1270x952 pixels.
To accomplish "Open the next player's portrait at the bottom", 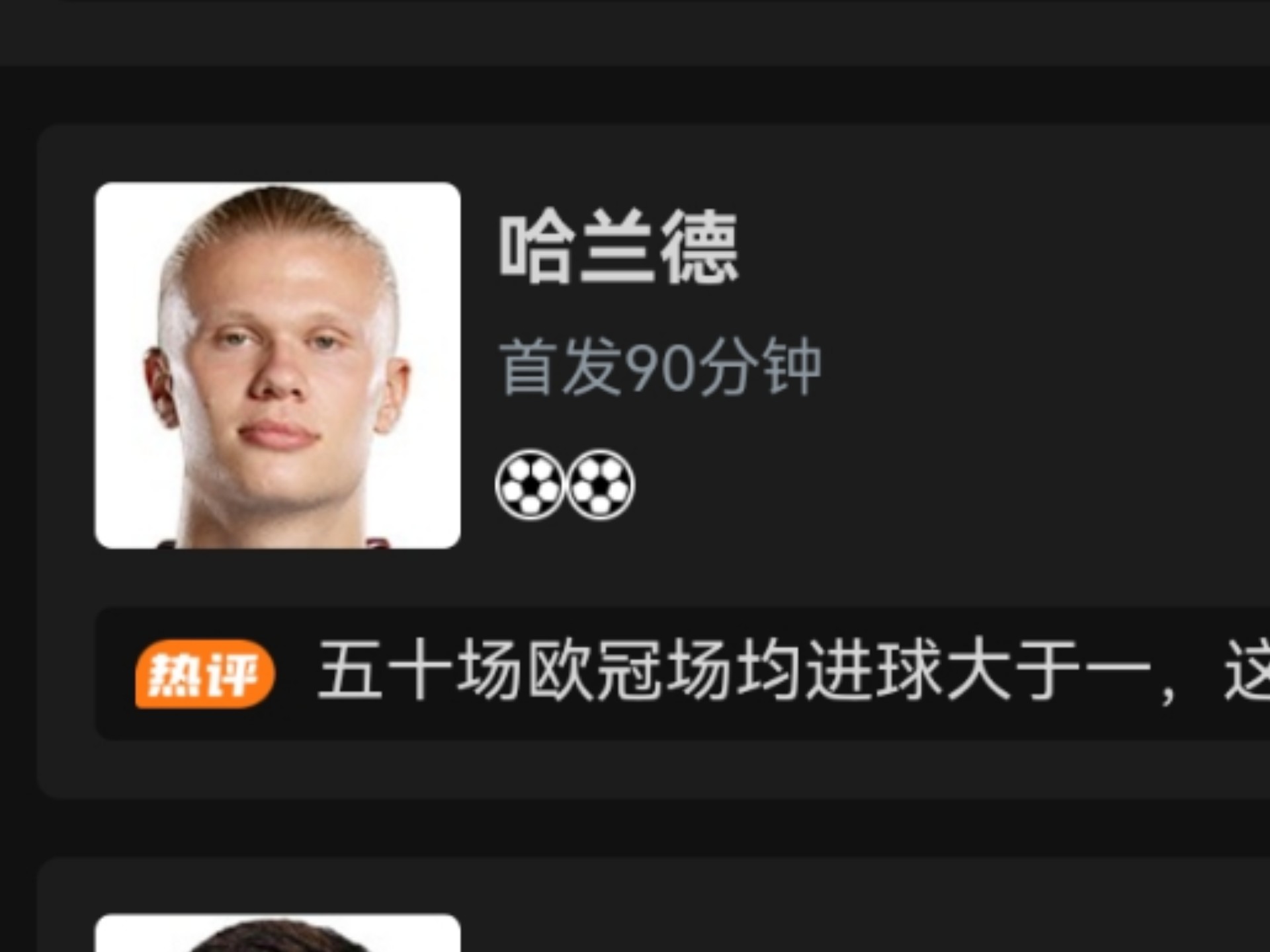I will (278, 933).
